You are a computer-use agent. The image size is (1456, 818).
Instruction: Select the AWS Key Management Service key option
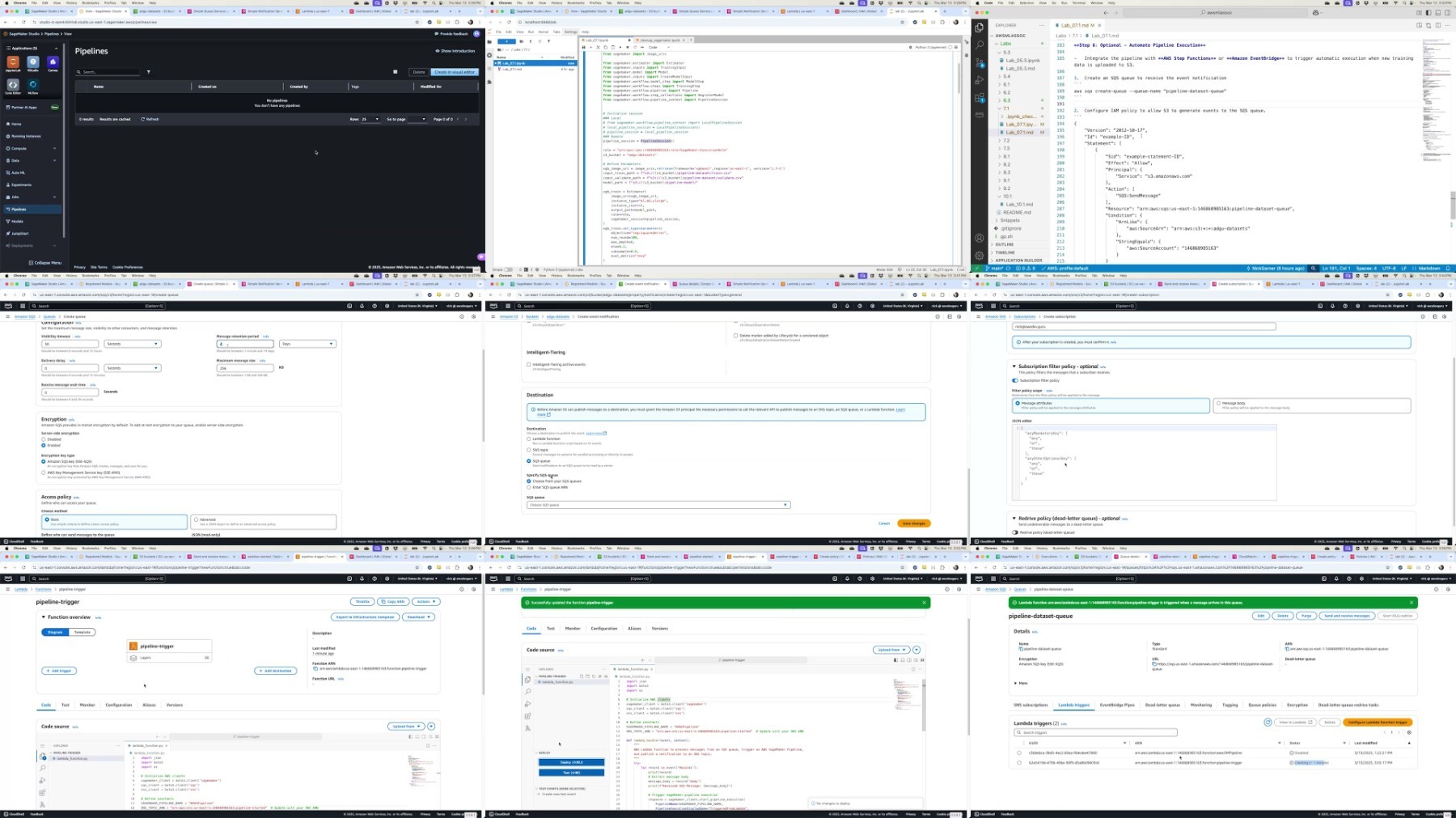(x=44, y=473)
